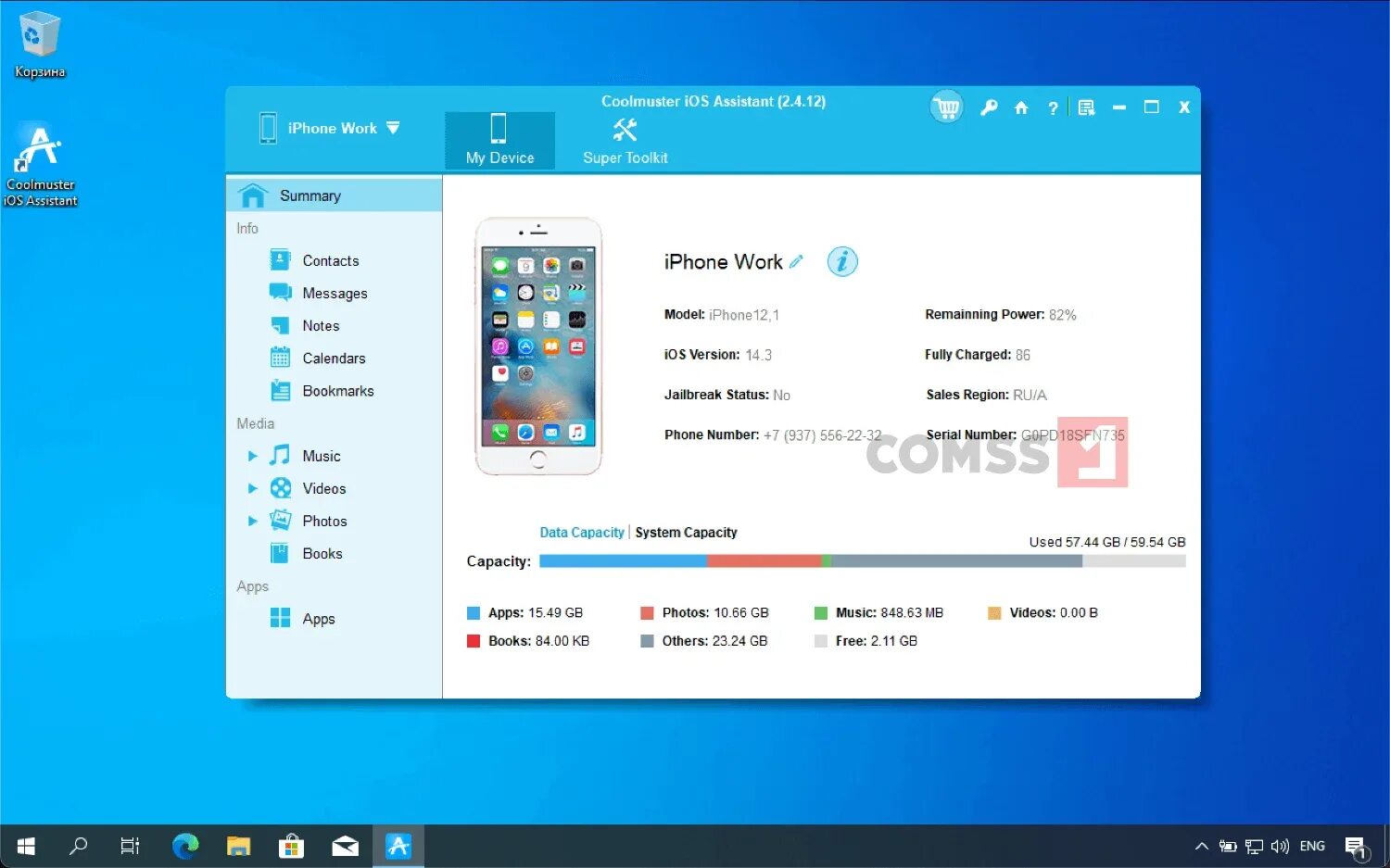Expand the Music tree arrow
1390x868 pixels.
[x=252, y=456]
